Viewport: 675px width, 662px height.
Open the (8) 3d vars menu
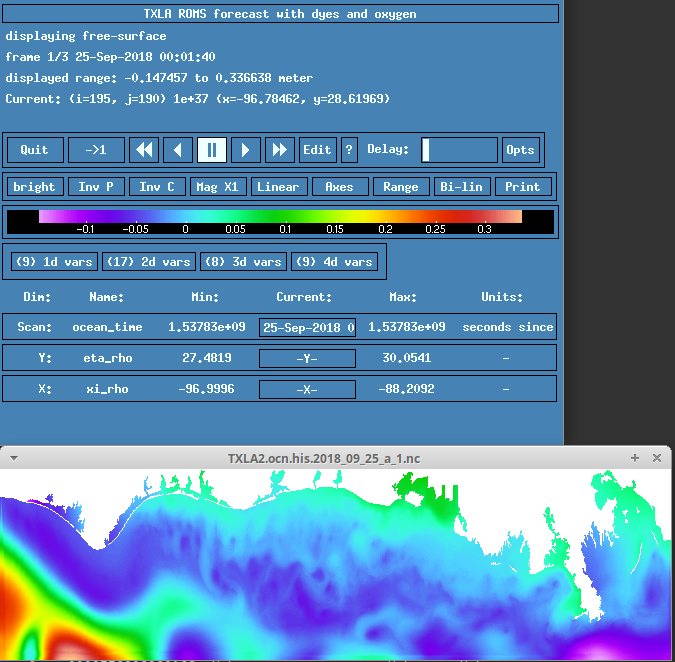243,262
